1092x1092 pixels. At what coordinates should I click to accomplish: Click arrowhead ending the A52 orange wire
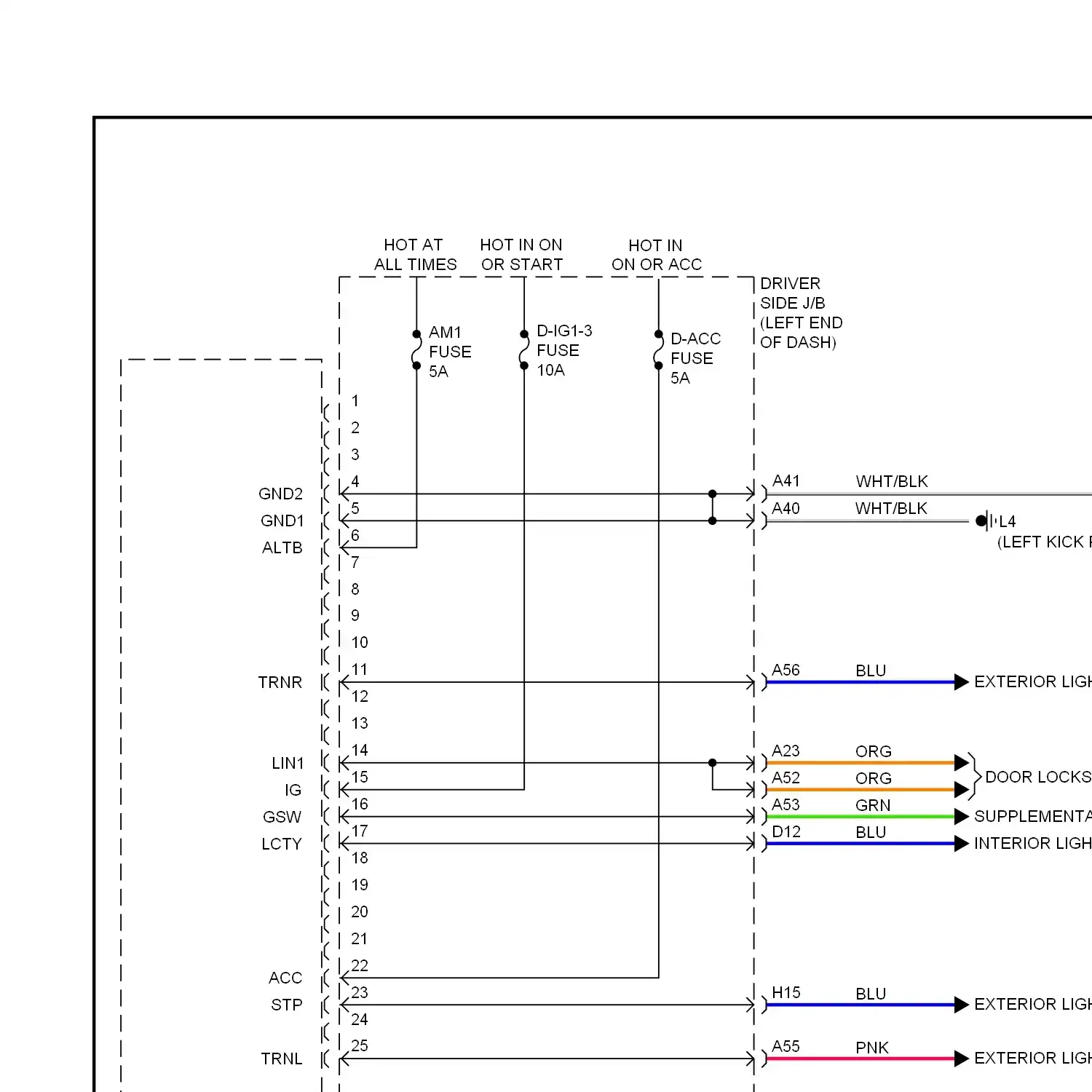pos(961,790)
